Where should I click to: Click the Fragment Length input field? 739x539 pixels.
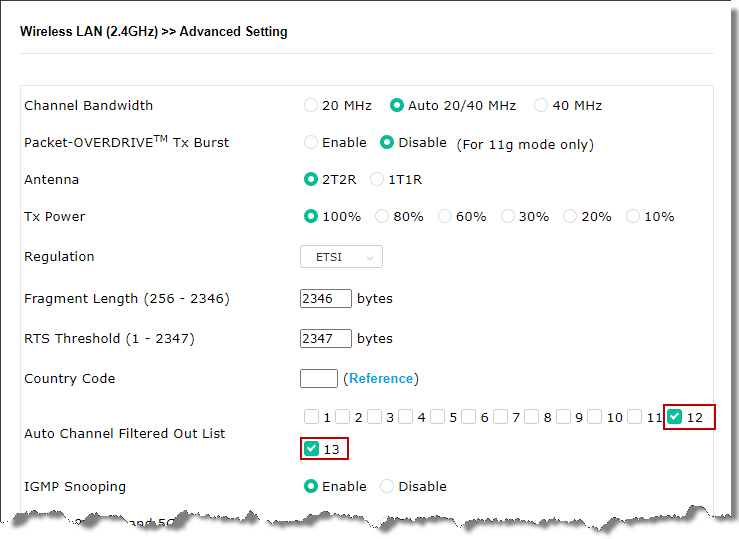[326, 299]
